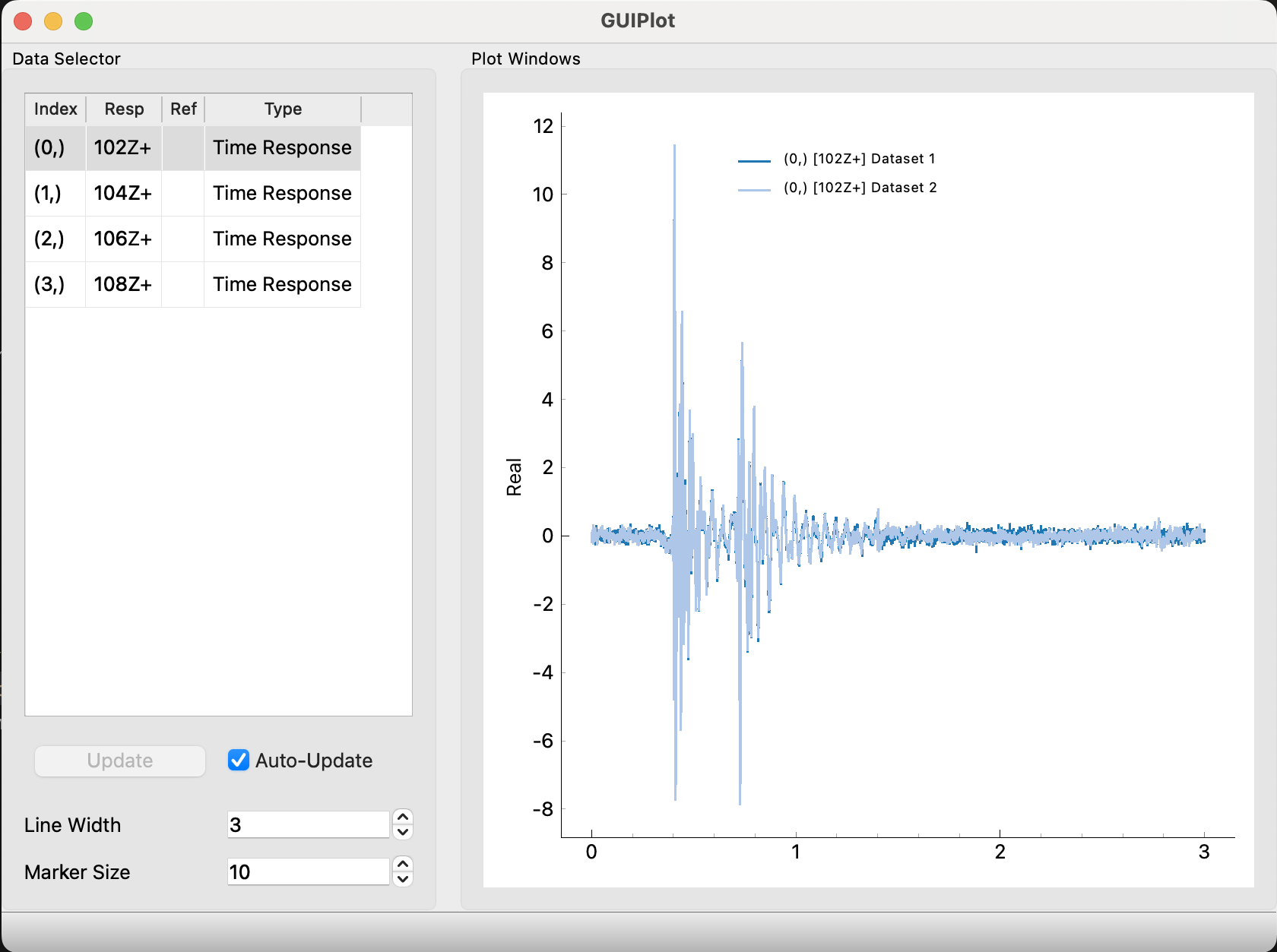The image size is (1277, 952).
Task: Select the (1,) index cell
Action: pos(55,193)
